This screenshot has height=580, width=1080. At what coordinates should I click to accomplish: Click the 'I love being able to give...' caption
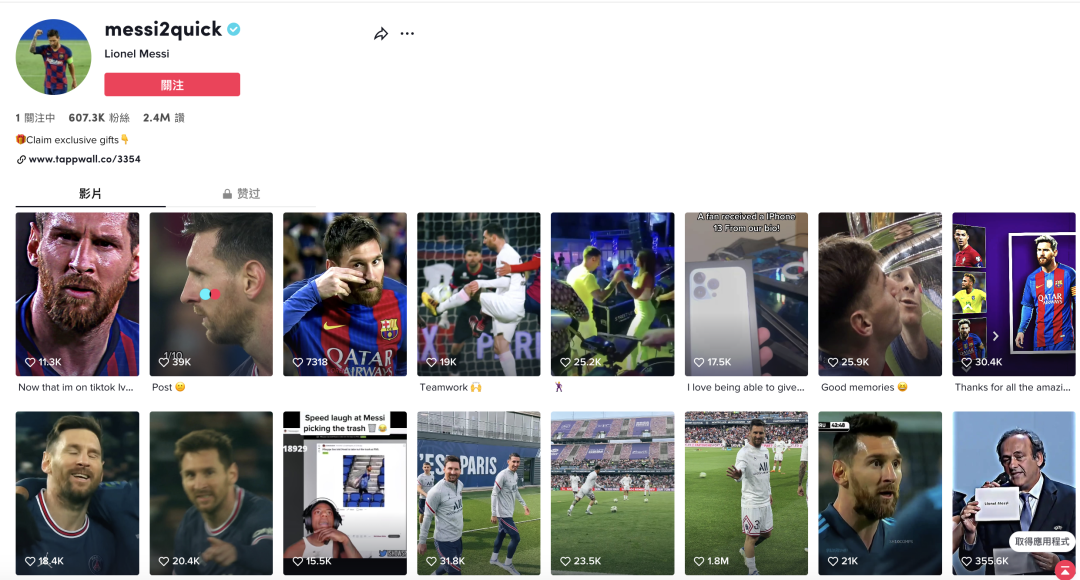[x=746, y=387]
